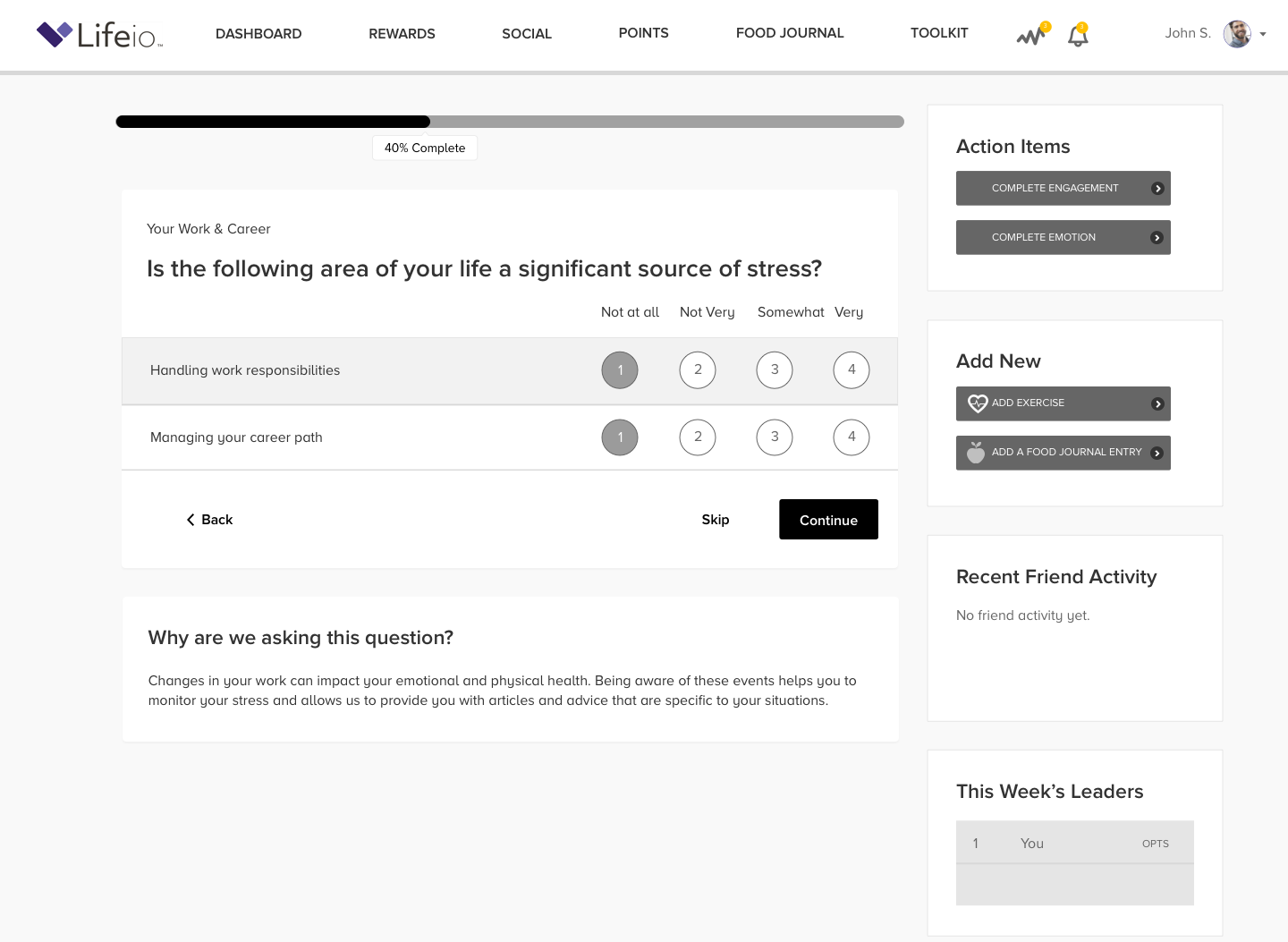Click the Lifeio logo
This screenshot has height=942, width=1288.
[99, 35]
